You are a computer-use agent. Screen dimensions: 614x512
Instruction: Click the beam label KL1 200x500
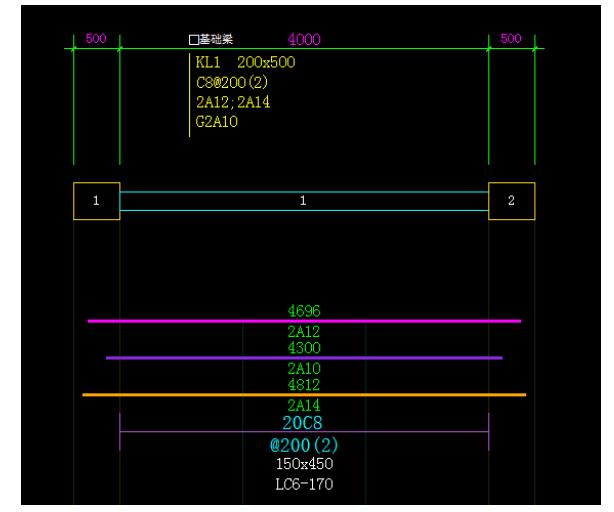pos(245,62)
